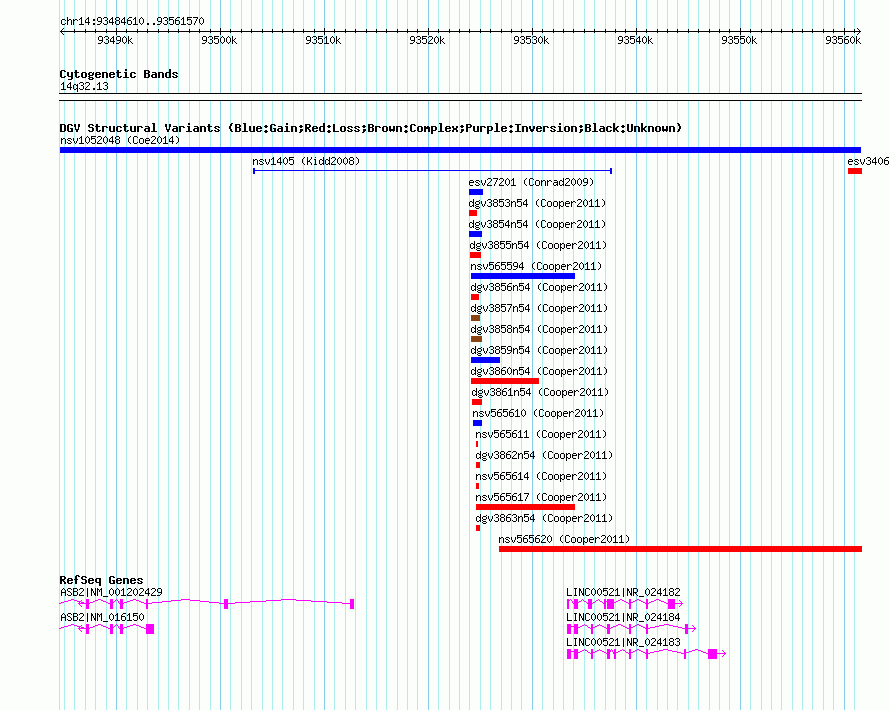
Task: Open LINC00521|NR_024182 transcript label
Action: [623, 592]
